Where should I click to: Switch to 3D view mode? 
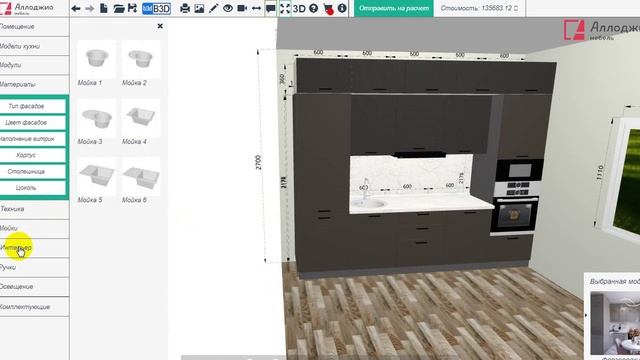[x=299, y=8]
